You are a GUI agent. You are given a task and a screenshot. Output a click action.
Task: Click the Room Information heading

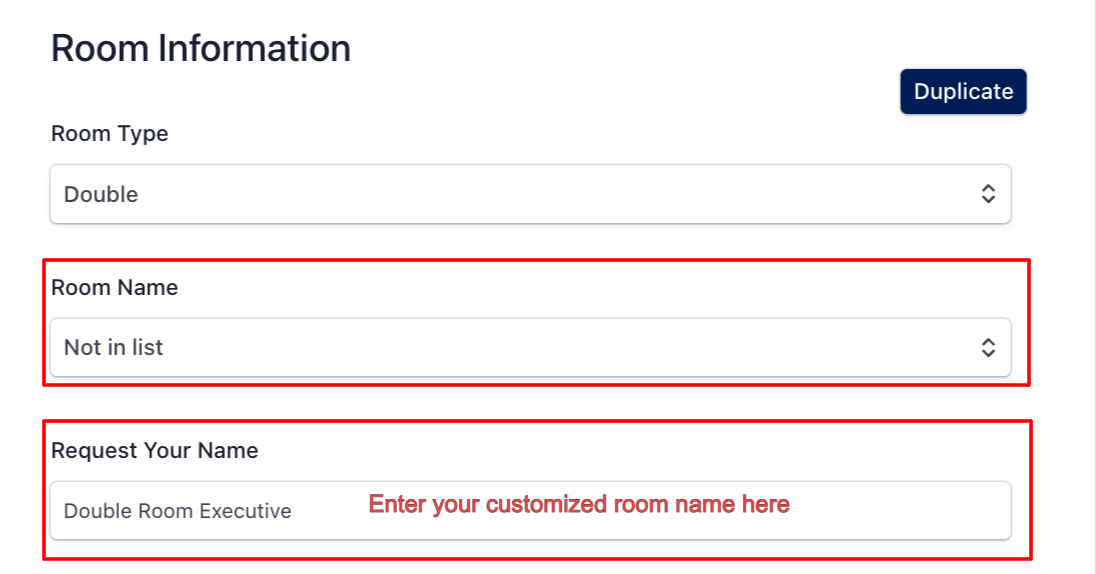pos(201,48)
